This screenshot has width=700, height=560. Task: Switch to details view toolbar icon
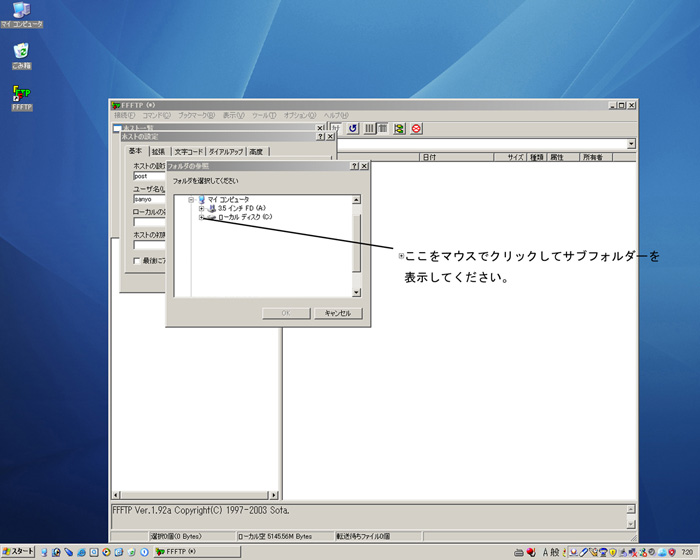click(x=383, y=129)
